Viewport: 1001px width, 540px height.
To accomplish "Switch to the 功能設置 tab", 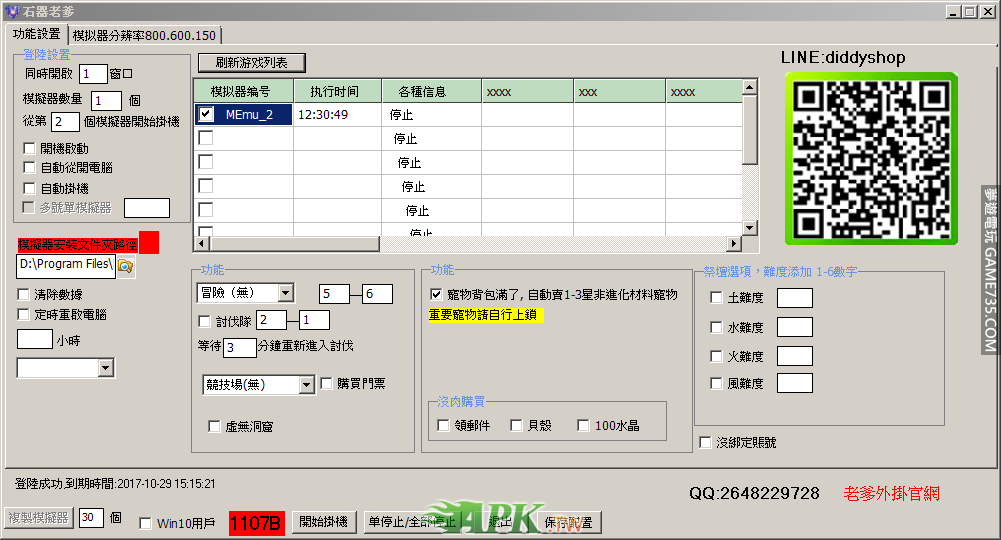I will (36, 34).
